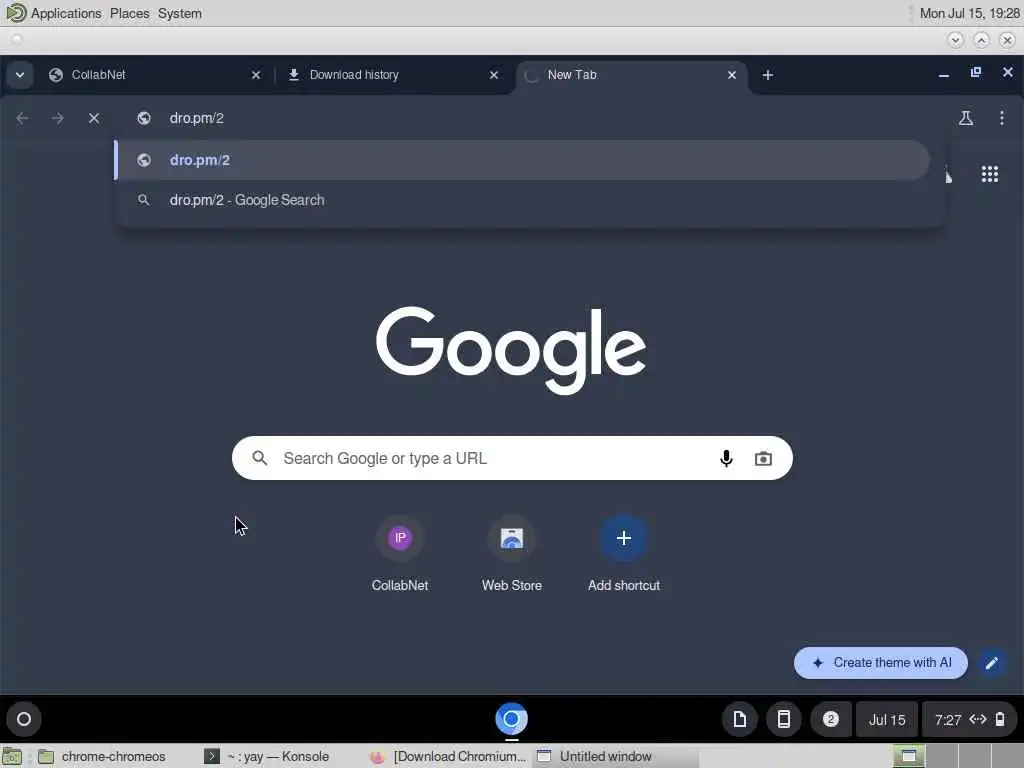This screenshot has height=768, width=1024.
Task: Click the MATE logo icon
Action: coord(15,13)
